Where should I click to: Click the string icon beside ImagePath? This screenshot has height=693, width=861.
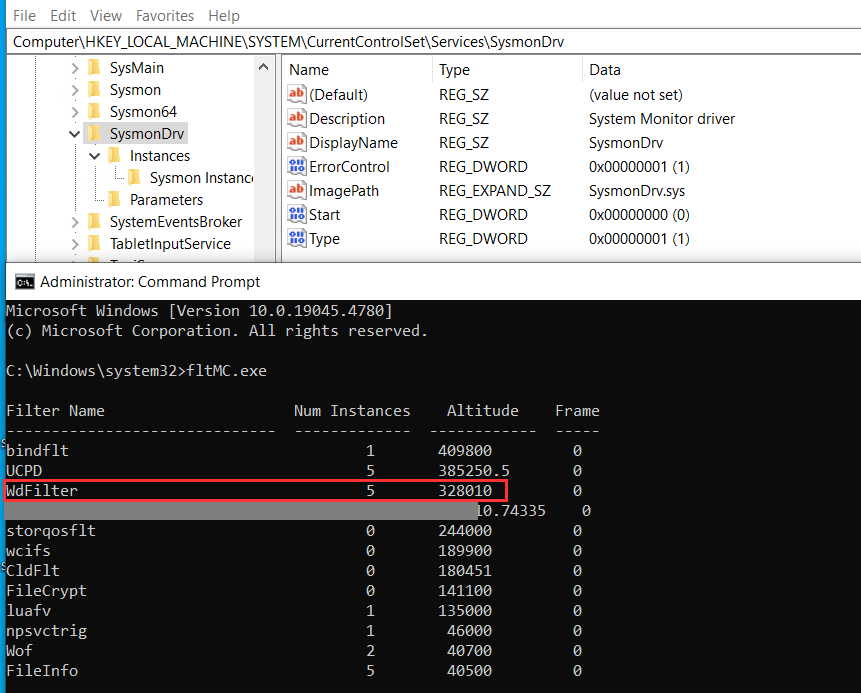[x=297, y=191]
